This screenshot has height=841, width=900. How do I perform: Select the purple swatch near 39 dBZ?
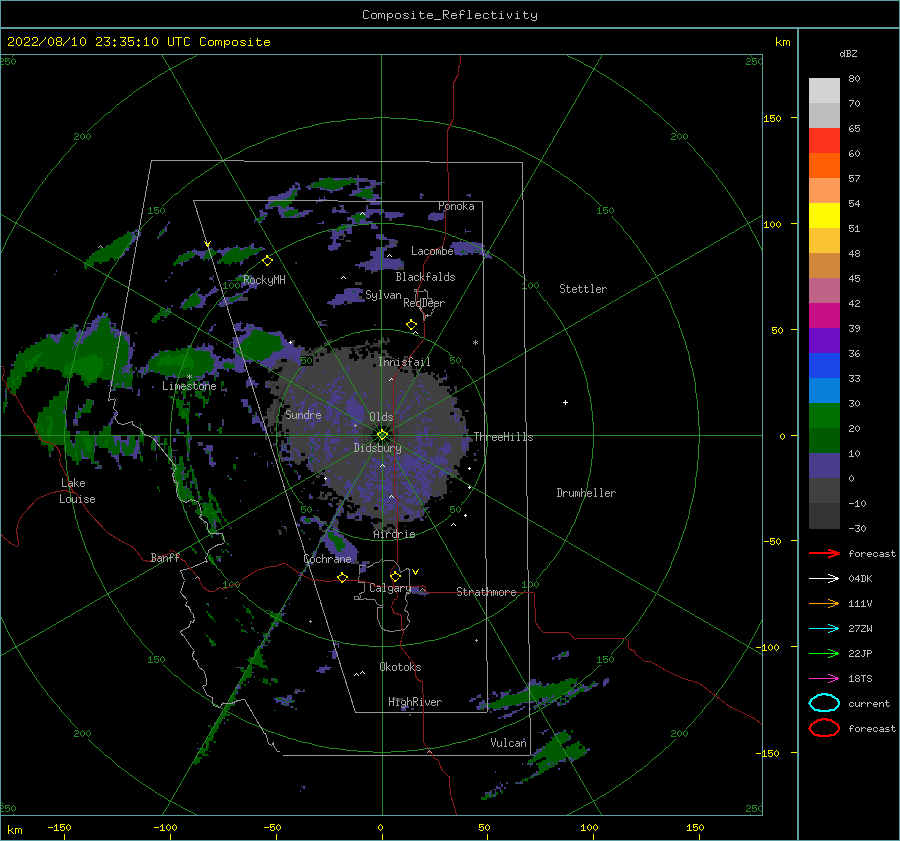[x=824, y=341]
